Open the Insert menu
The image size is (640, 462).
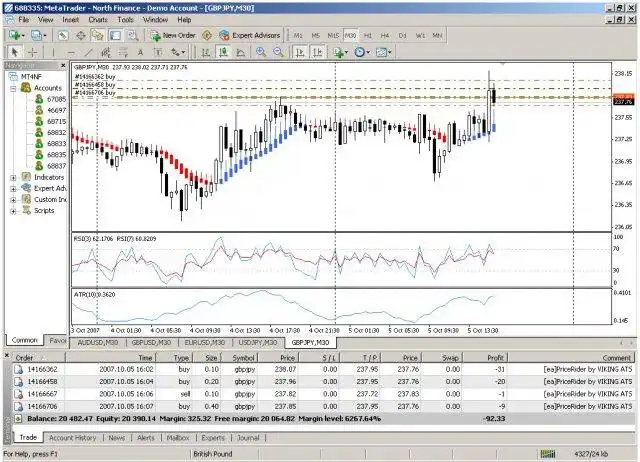point(71,20)
